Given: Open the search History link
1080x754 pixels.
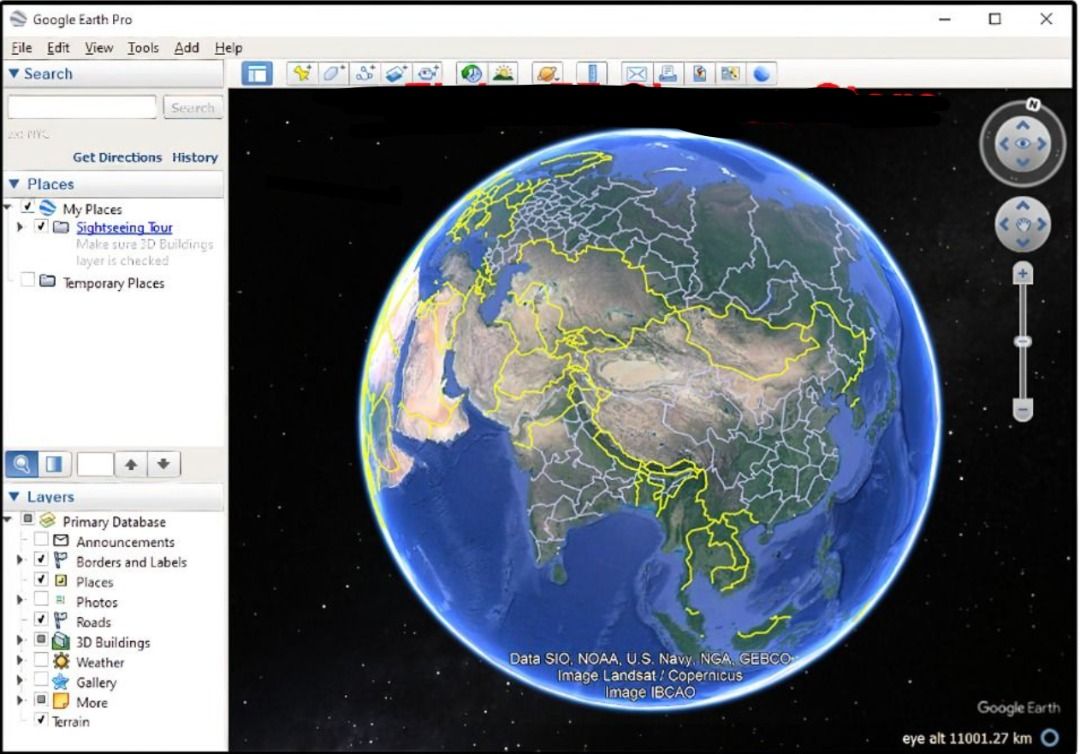Looking at the screenshot, I should pyautogui.click(x=195, y=157).
